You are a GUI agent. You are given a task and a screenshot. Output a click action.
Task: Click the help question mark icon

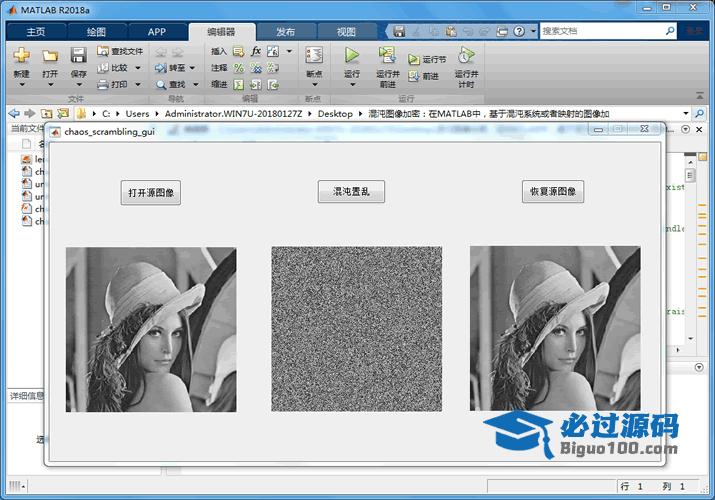coord(519,31)
